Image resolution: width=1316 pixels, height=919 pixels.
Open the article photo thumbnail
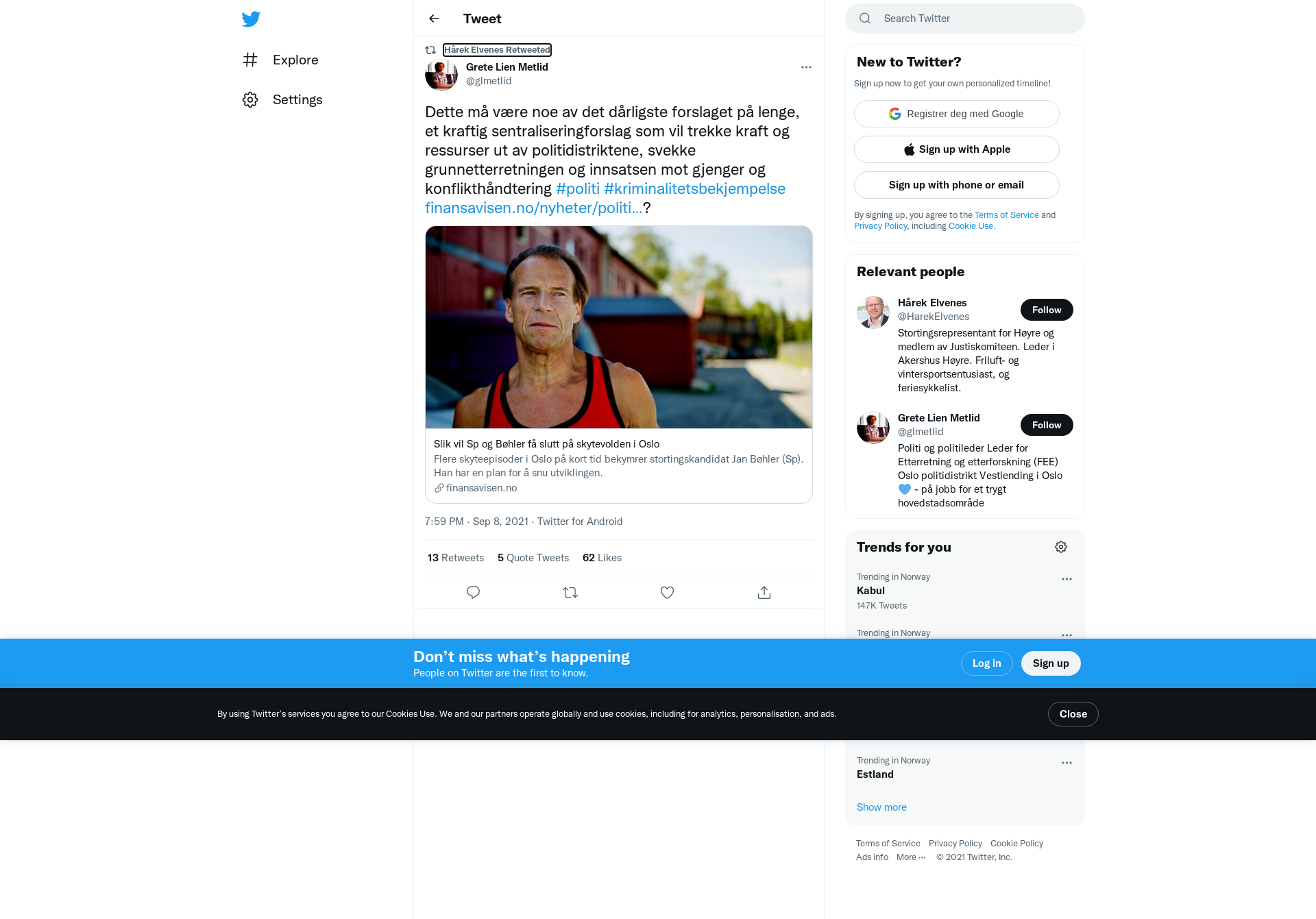[x=618, y=328]
